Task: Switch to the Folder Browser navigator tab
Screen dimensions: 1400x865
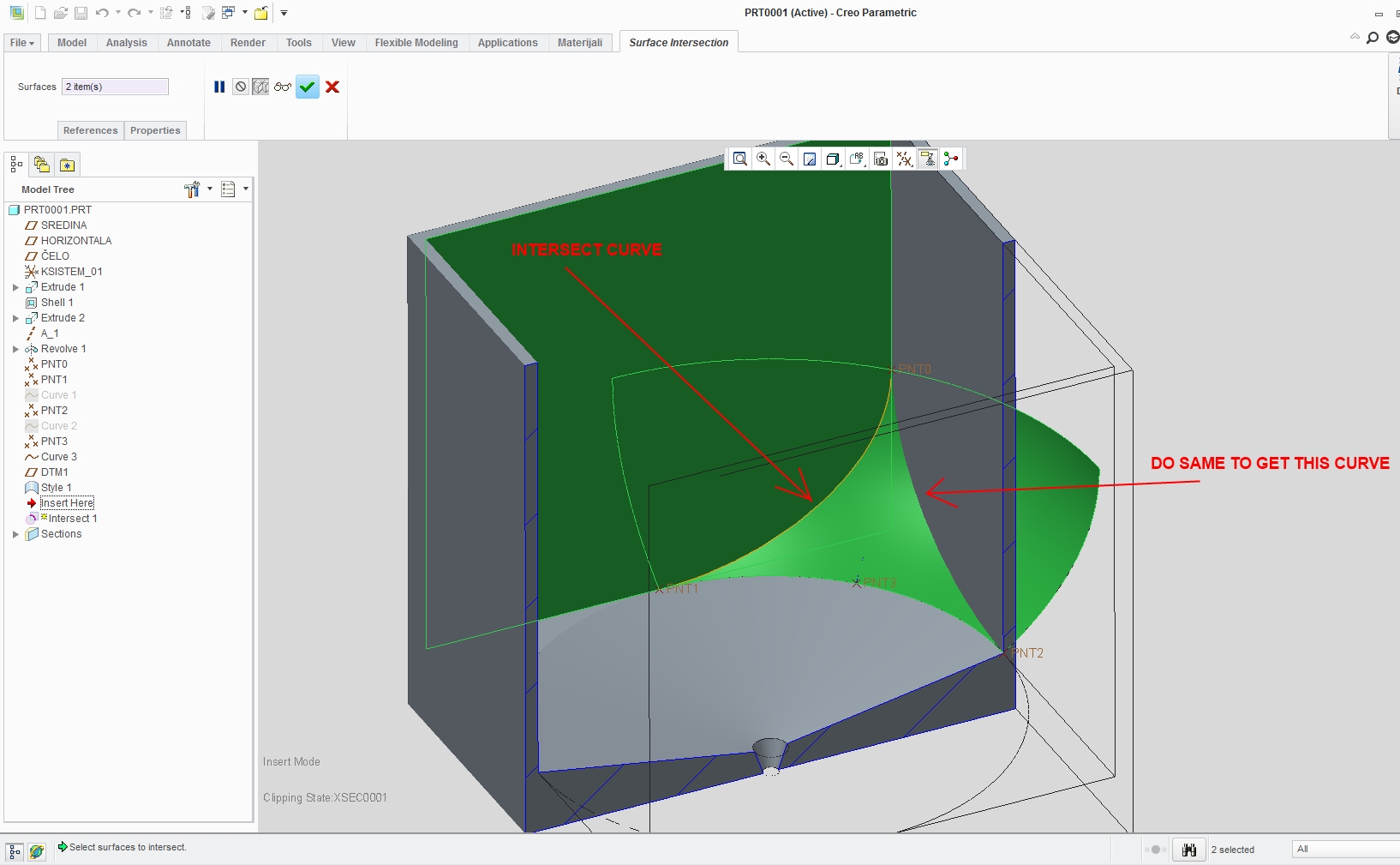Action: pyautogui.click(x=42, y=165)
